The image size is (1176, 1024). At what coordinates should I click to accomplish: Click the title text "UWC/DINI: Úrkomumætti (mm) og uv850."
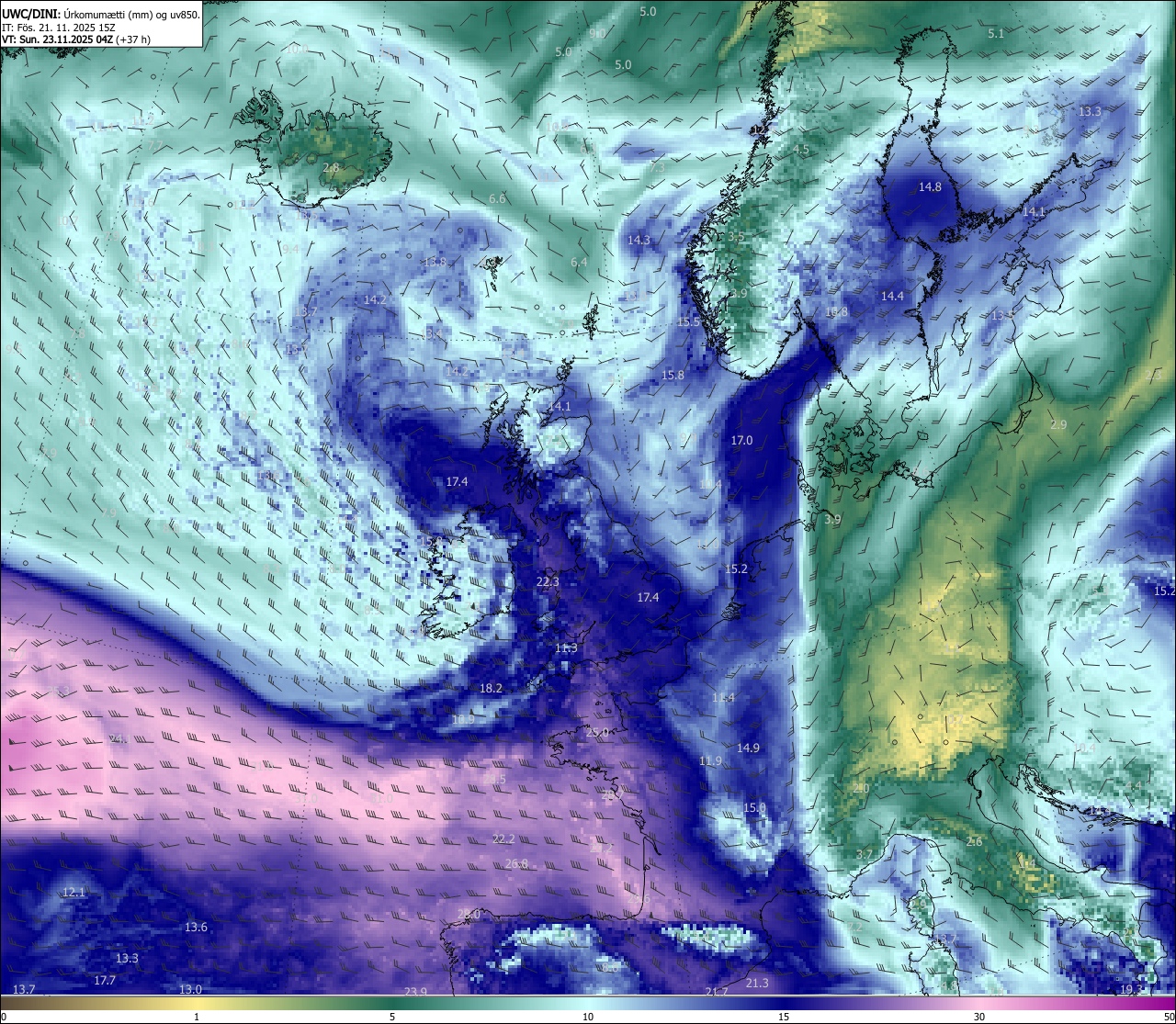pos(101,14)
